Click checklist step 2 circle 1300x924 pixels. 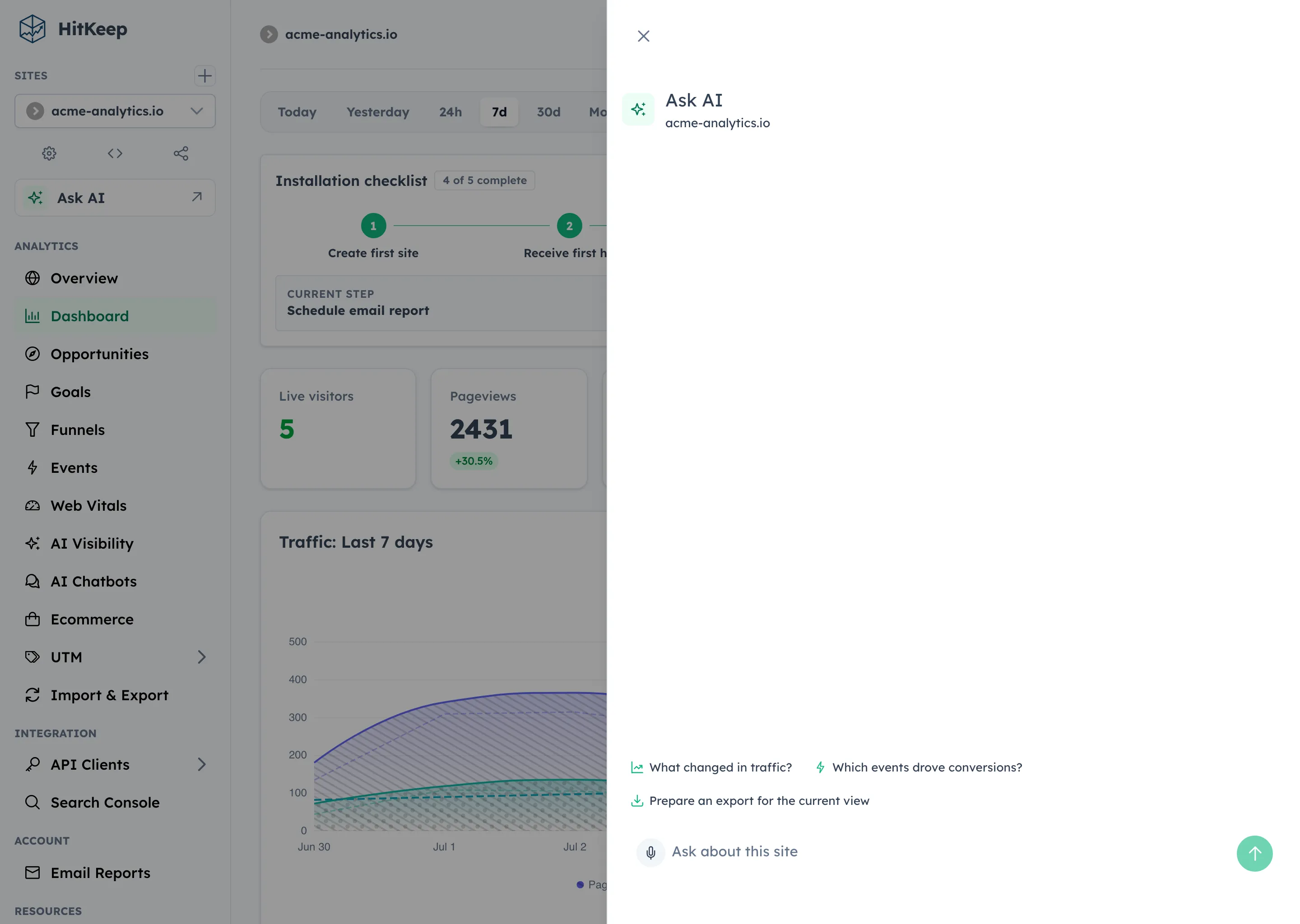coord(569,226)
